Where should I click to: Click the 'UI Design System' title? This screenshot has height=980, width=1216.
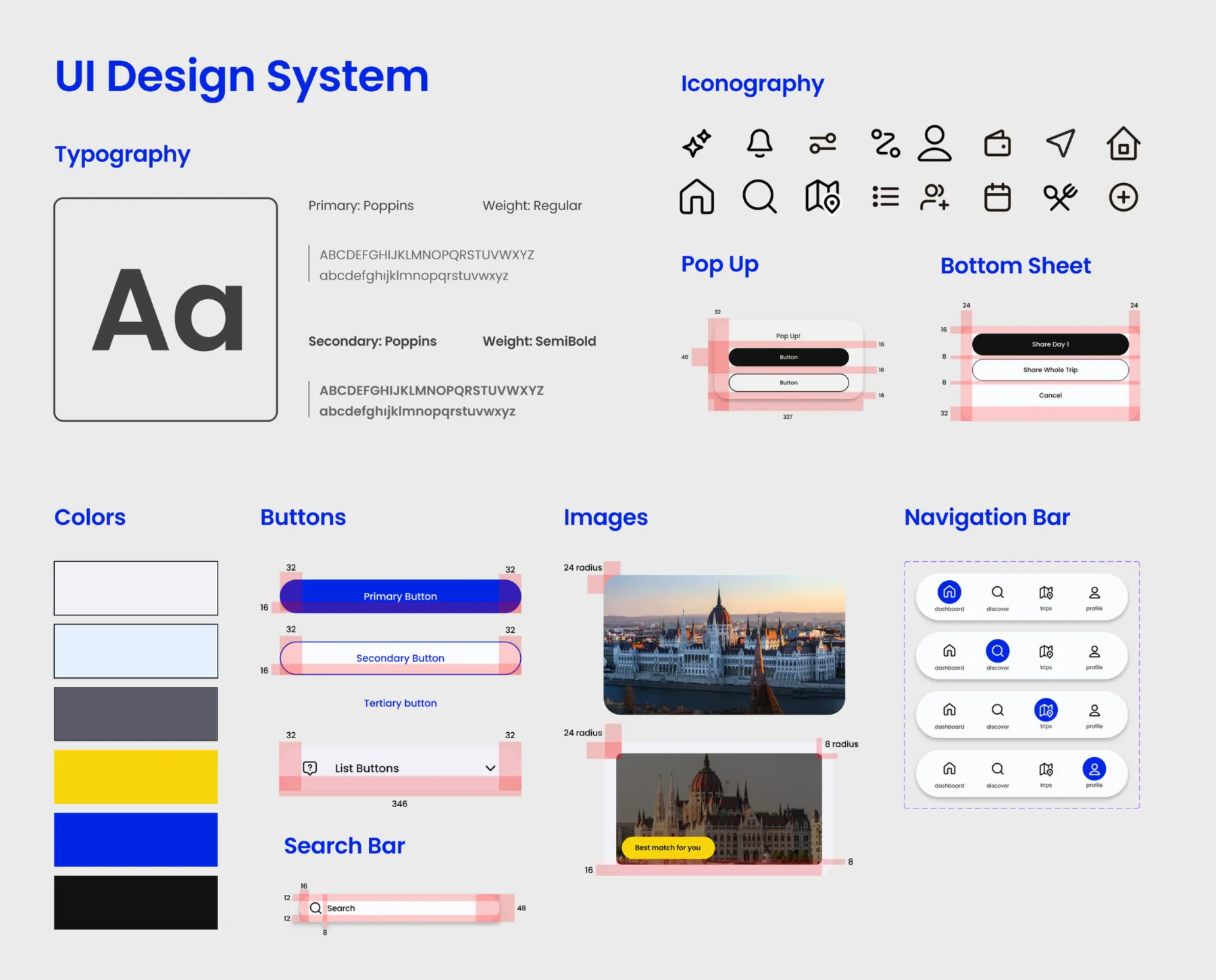pyautogui.click(x=242, y=76)
